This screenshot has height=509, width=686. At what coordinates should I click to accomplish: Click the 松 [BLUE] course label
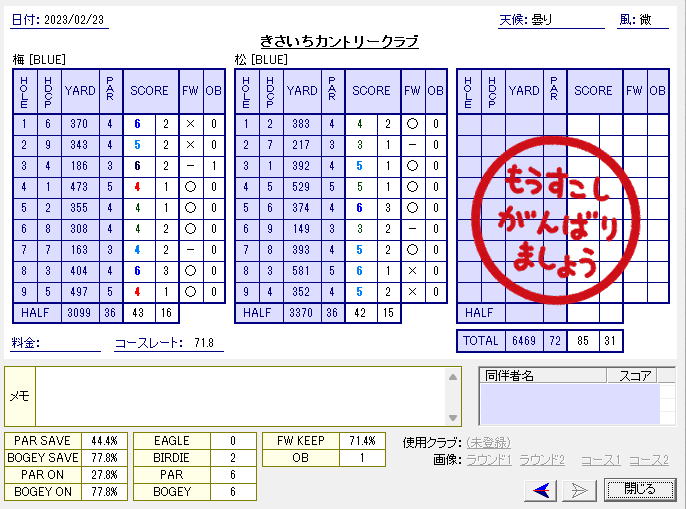point(261,60)
